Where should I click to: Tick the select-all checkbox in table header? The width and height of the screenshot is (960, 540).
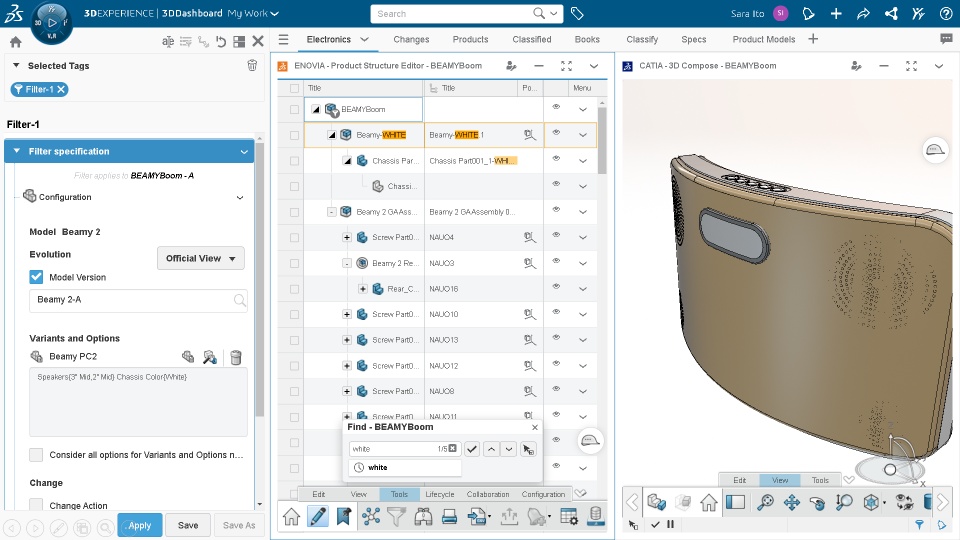click(294, 88)
